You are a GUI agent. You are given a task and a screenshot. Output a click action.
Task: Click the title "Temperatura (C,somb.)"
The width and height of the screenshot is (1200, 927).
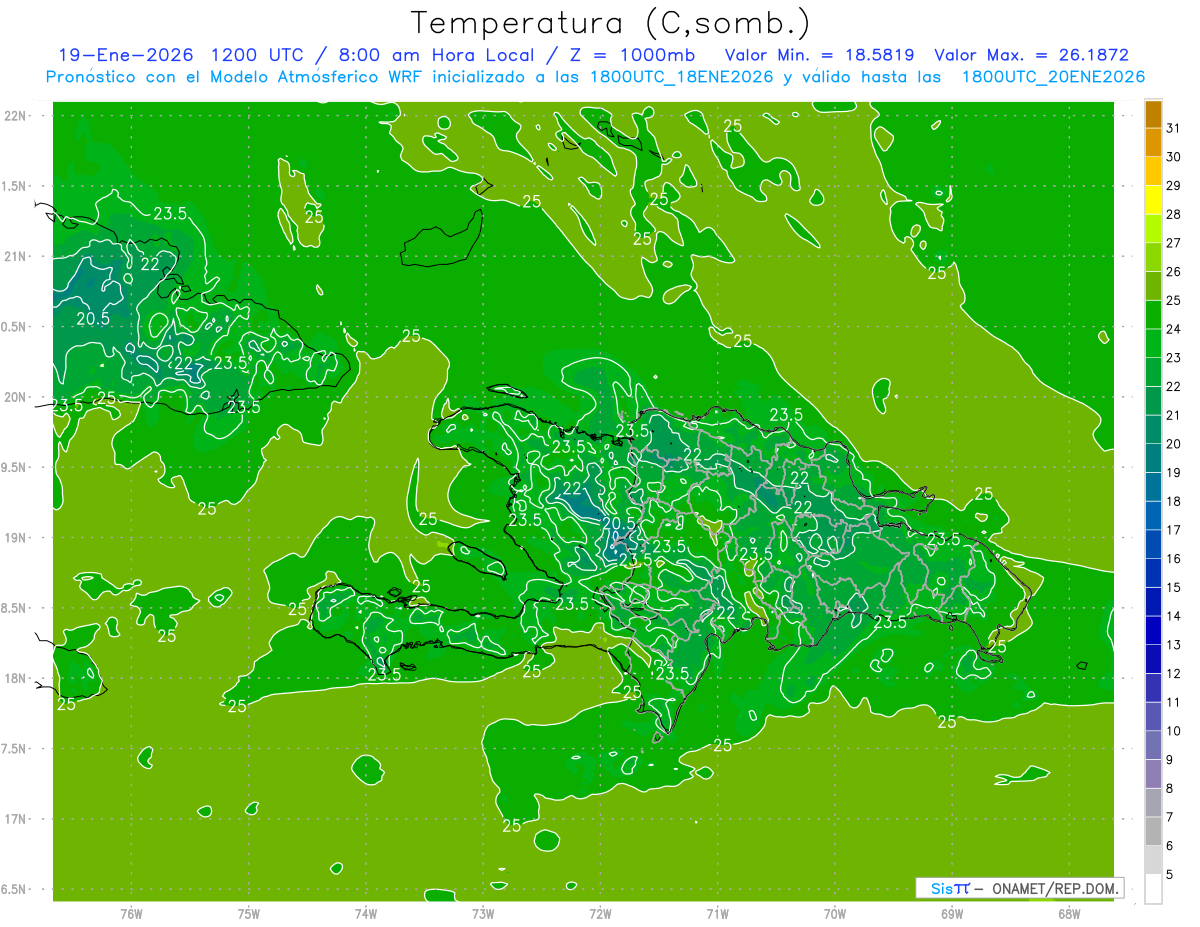click(611, 24)
